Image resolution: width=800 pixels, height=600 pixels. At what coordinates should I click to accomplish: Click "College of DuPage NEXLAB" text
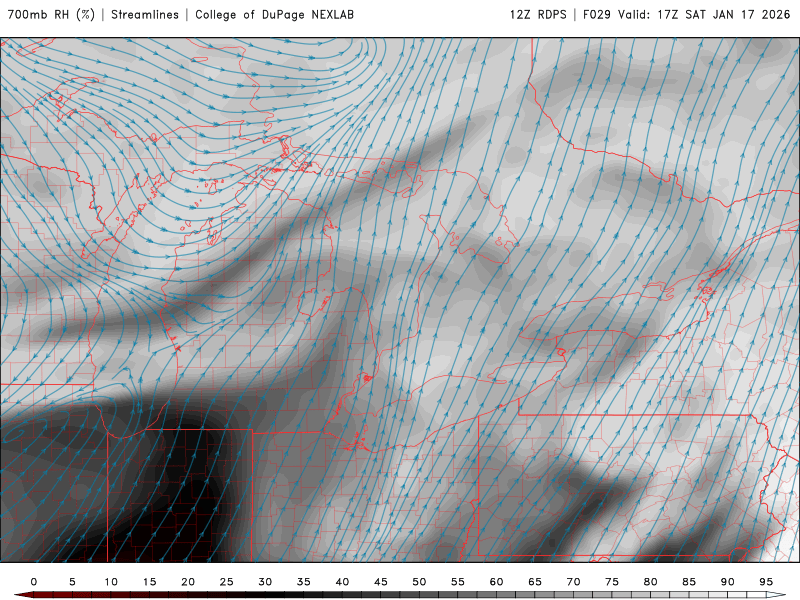[274, 14]
